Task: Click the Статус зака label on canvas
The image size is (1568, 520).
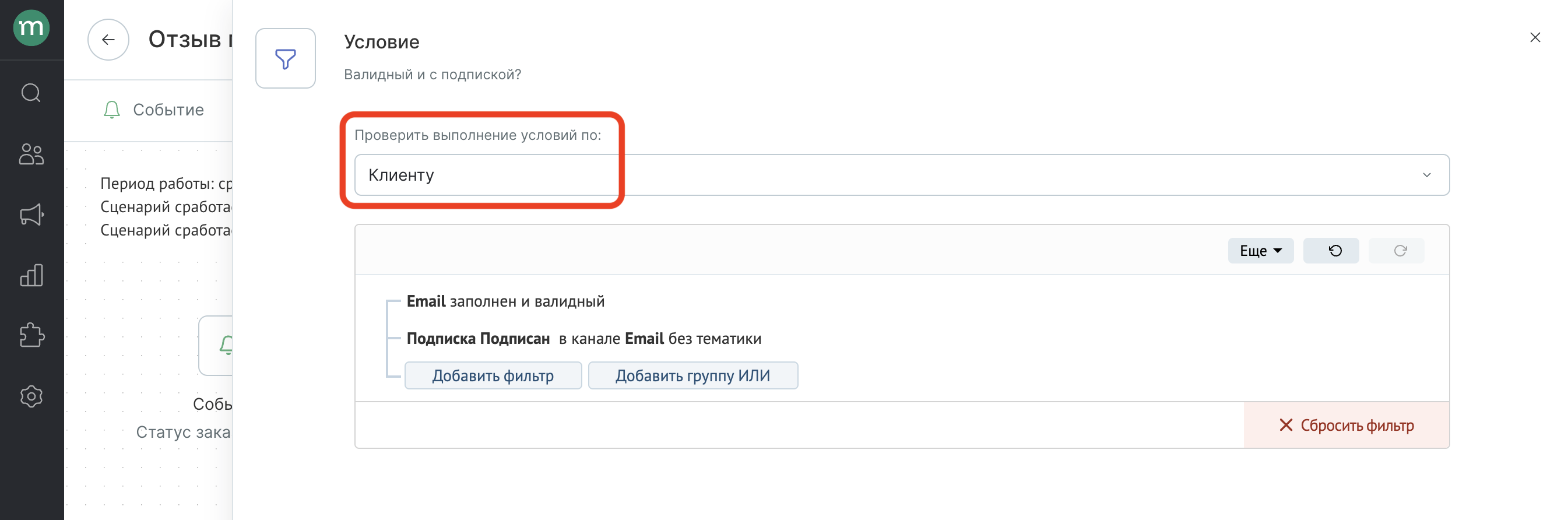Action: 183,432
